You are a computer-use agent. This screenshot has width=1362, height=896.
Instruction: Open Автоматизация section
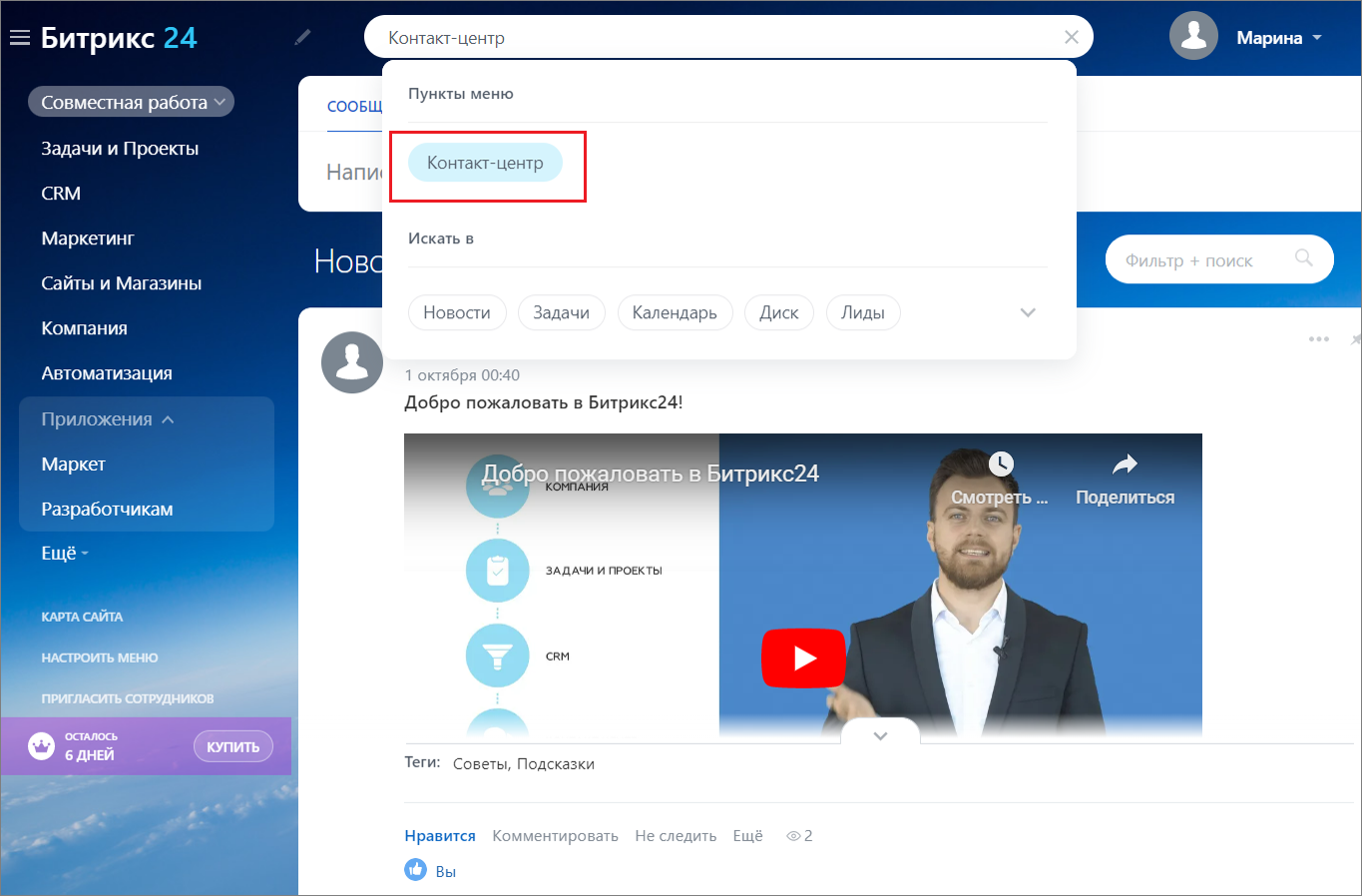point(107,373)
